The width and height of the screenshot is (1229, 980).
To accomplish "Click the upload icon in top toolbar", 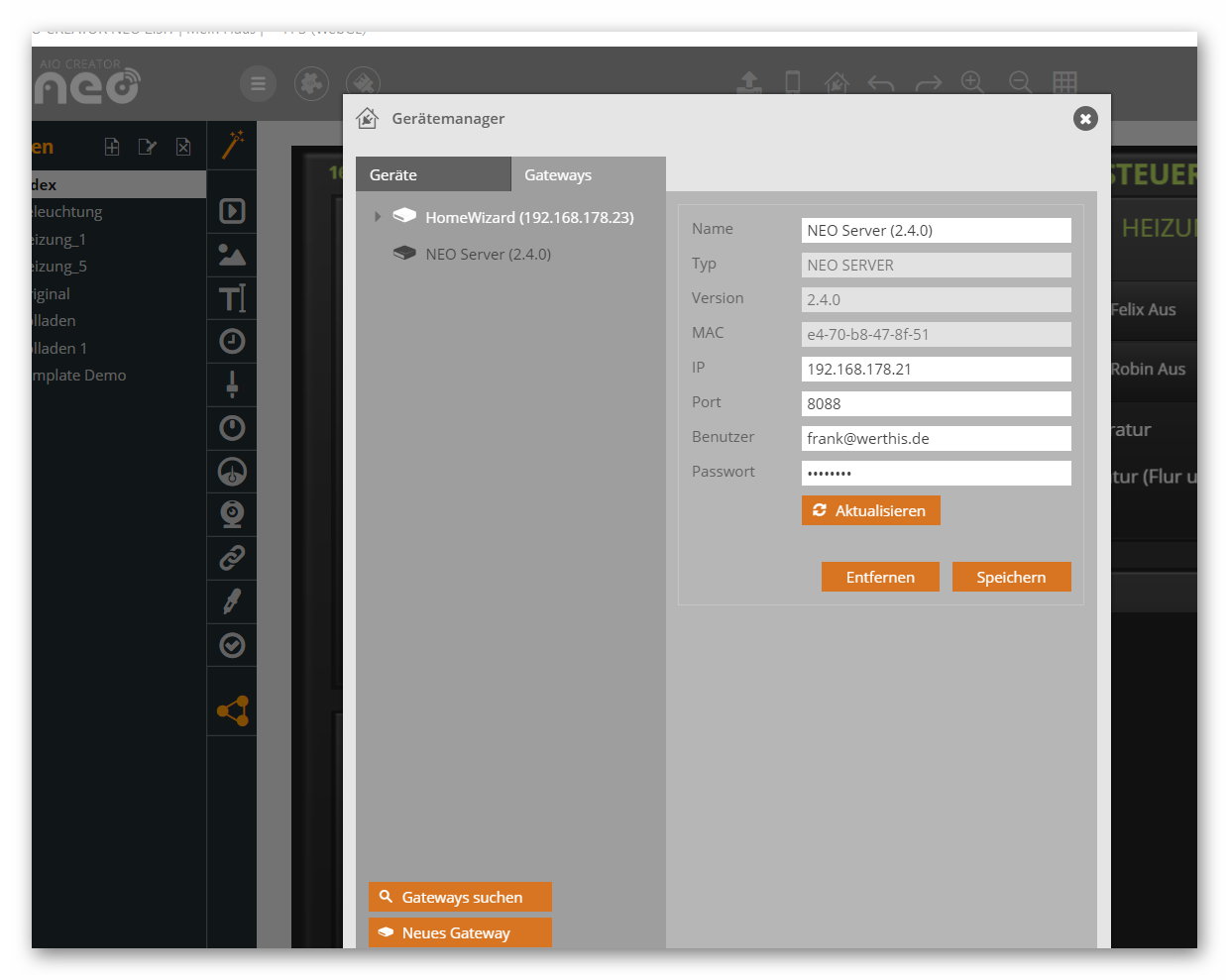I will (749, 82).
